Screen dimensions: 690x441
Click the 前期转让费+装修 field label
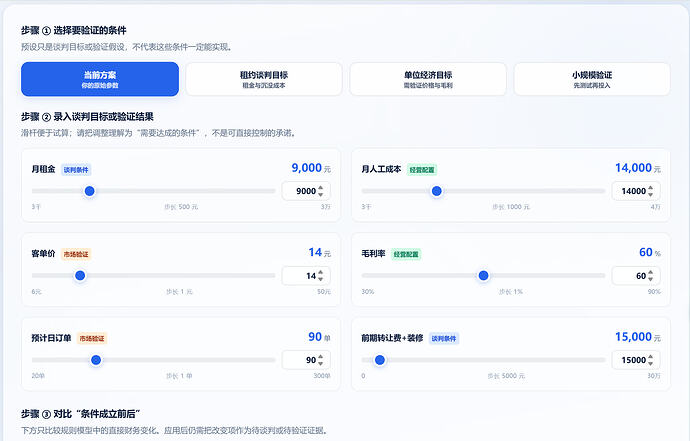tap(392, 338)
